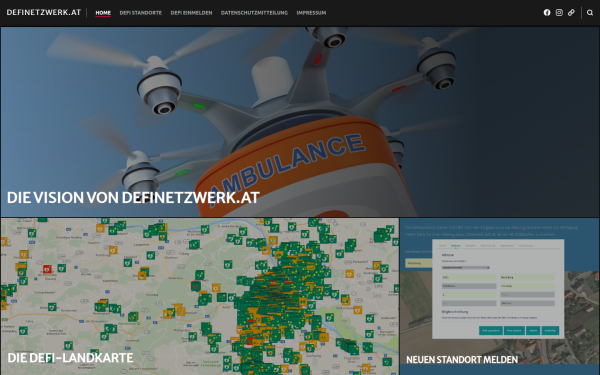Screen dimensions: 600x375
Task: Open the 'Neuen Standort melden' headline
Action: [x=462, y=360]
